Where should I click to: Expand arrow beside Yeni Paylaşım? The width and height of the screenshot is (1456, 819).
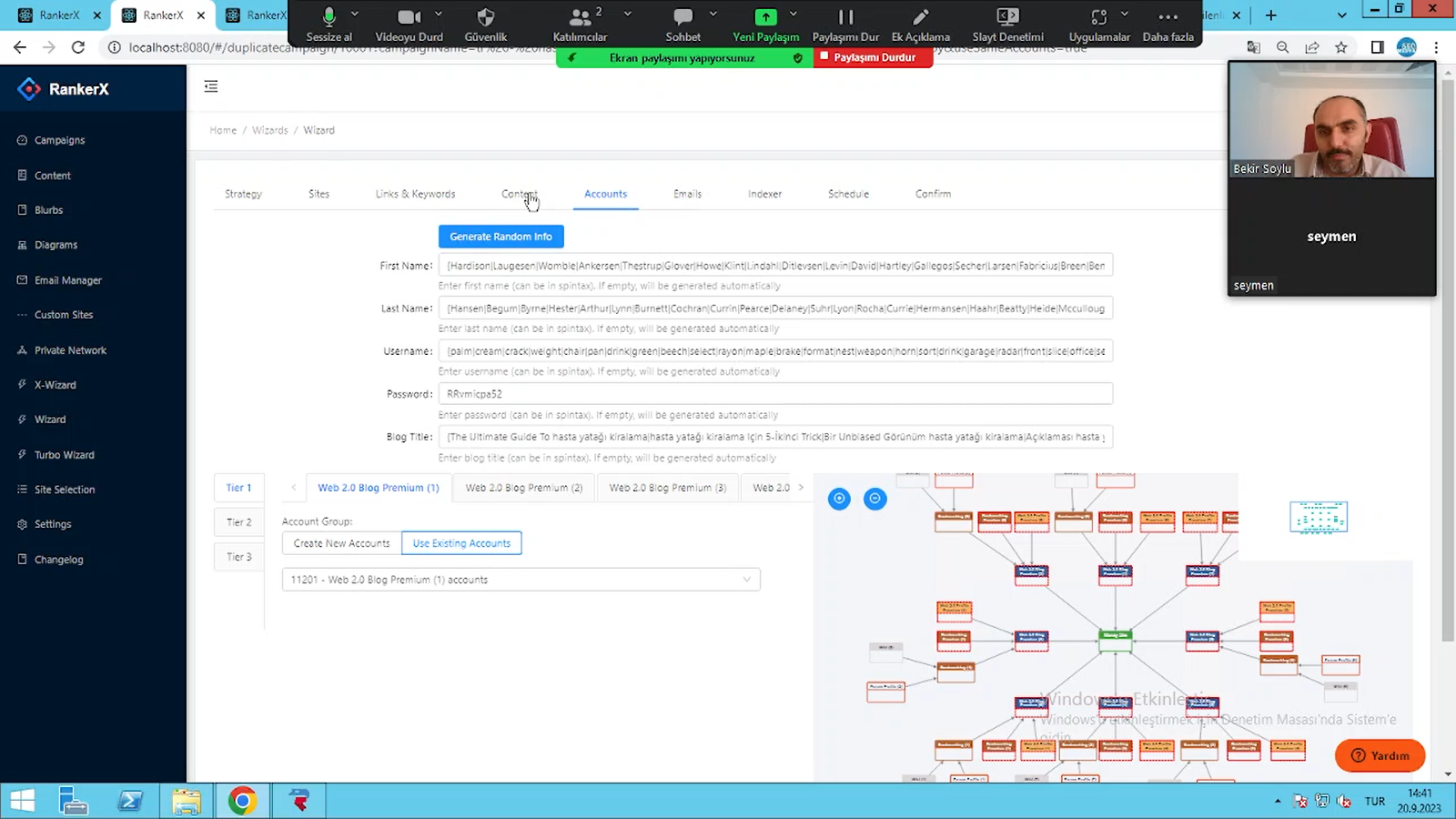coord(794,15)
